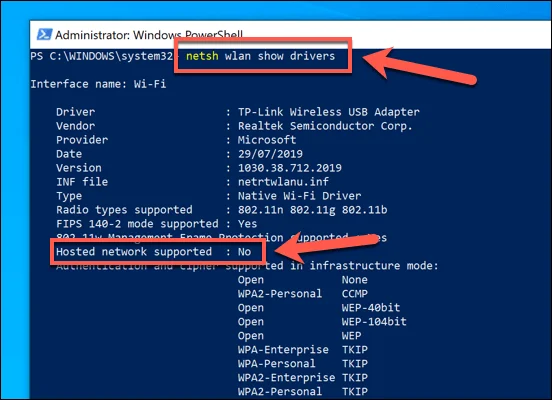
Task: Click the PS C:\WINDOWS\system32 prompt text
Action: pos(102,56)
